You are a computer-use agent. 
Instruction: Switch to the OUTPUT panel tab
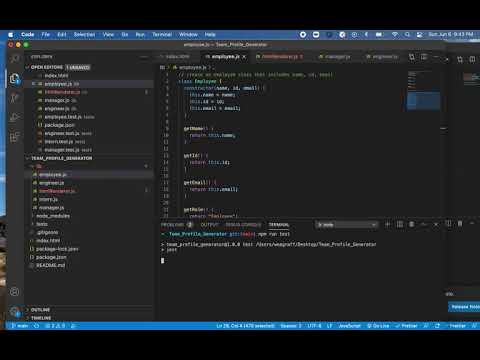tap(209, 225)
